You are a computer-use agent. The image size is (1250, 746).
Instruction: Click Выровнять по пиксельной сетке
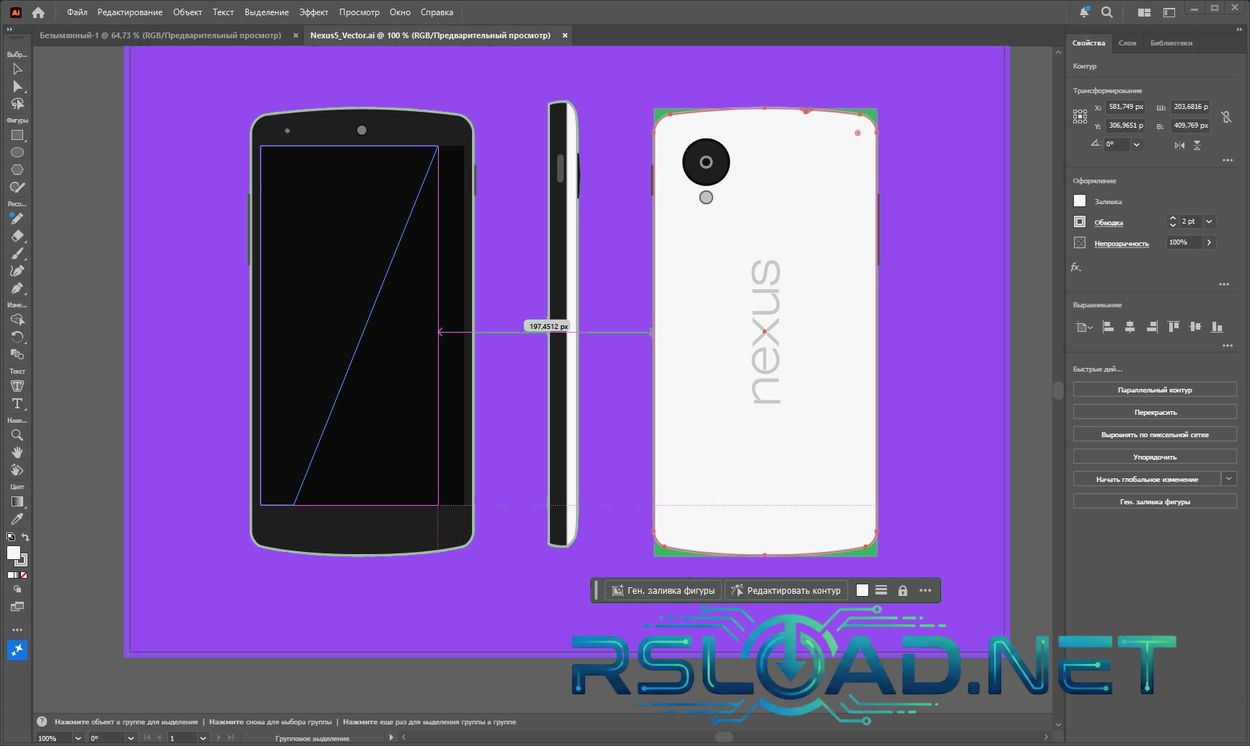(x=1154, y=434)
